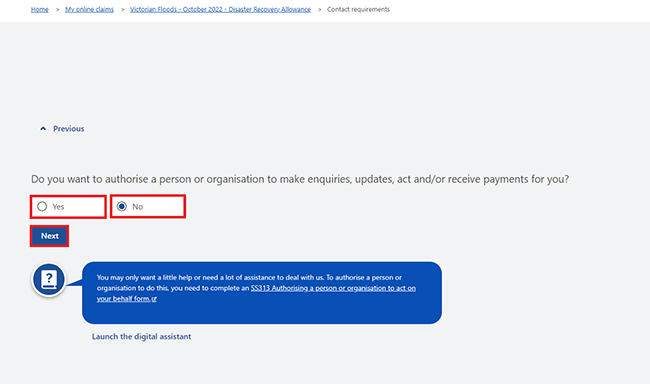Select the Yes radio button
The height and width of the screenshot is (384, 650).
(x=42, y=207)
